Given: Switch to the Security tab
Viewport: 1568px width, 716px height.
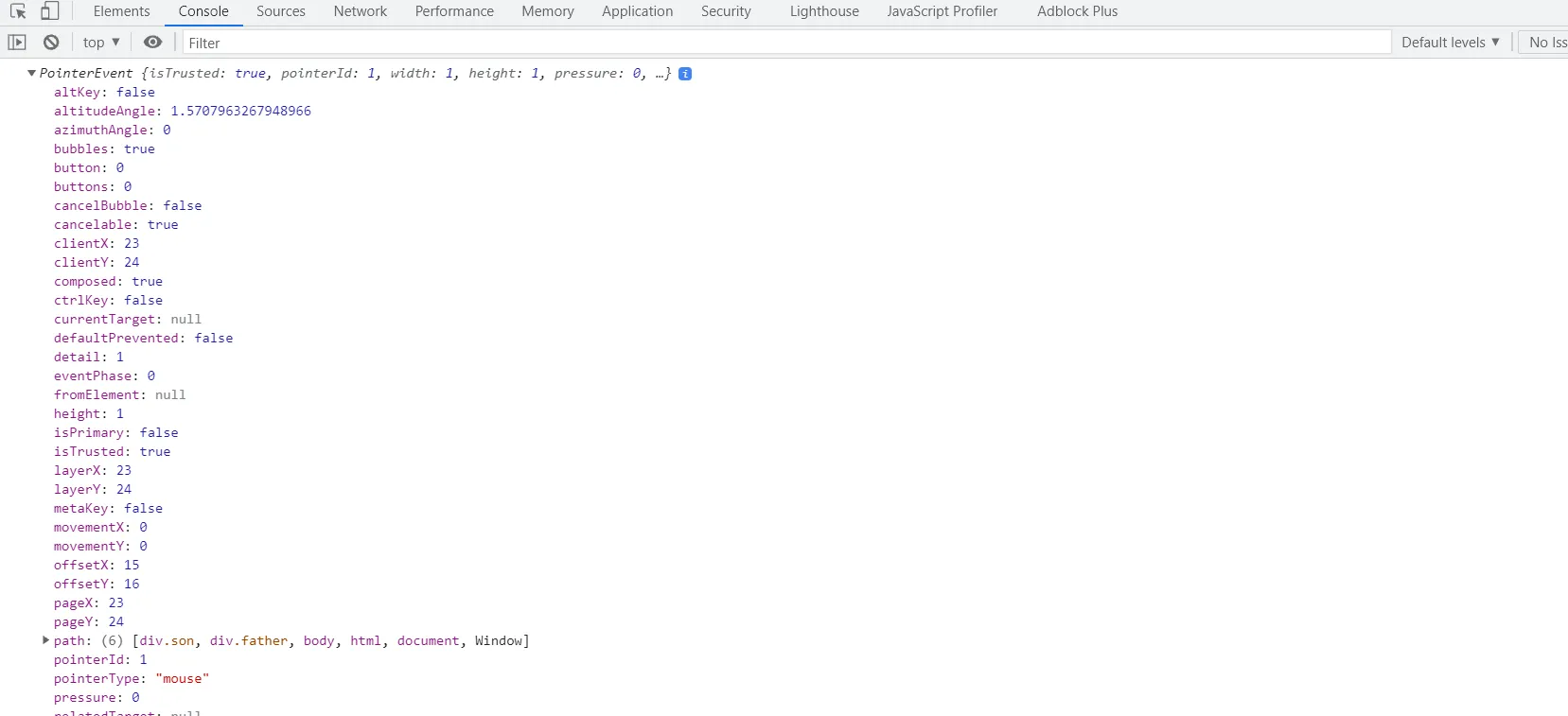Looking at the screenshot, I should (726, 11).
